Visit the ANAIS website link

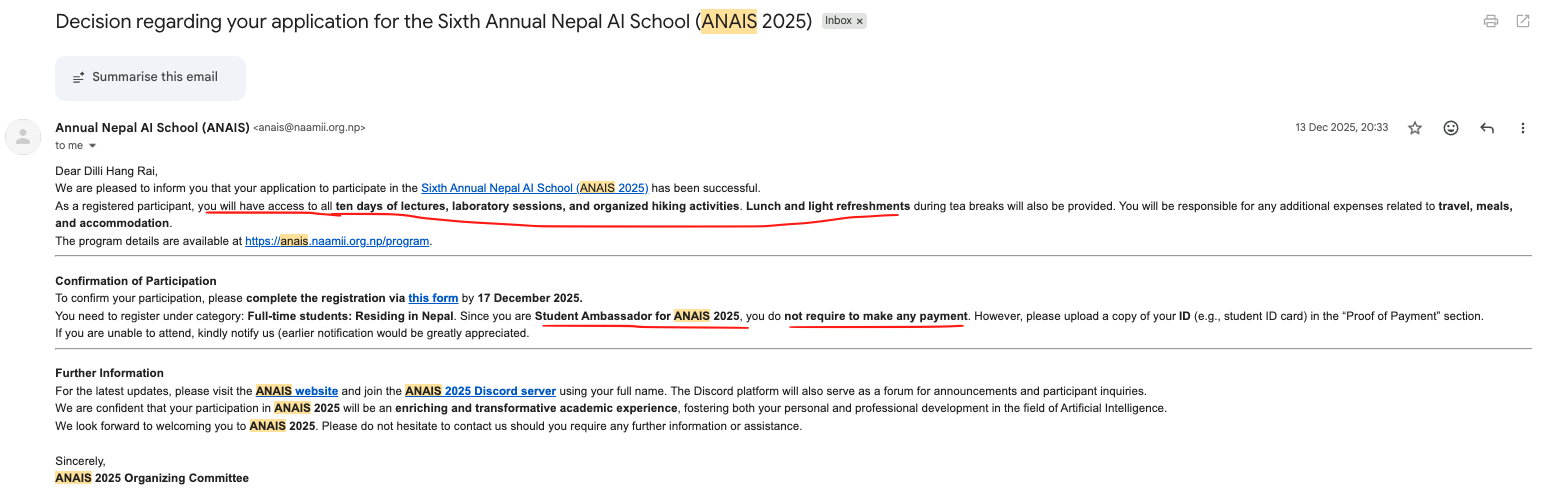tap(297, 391)
